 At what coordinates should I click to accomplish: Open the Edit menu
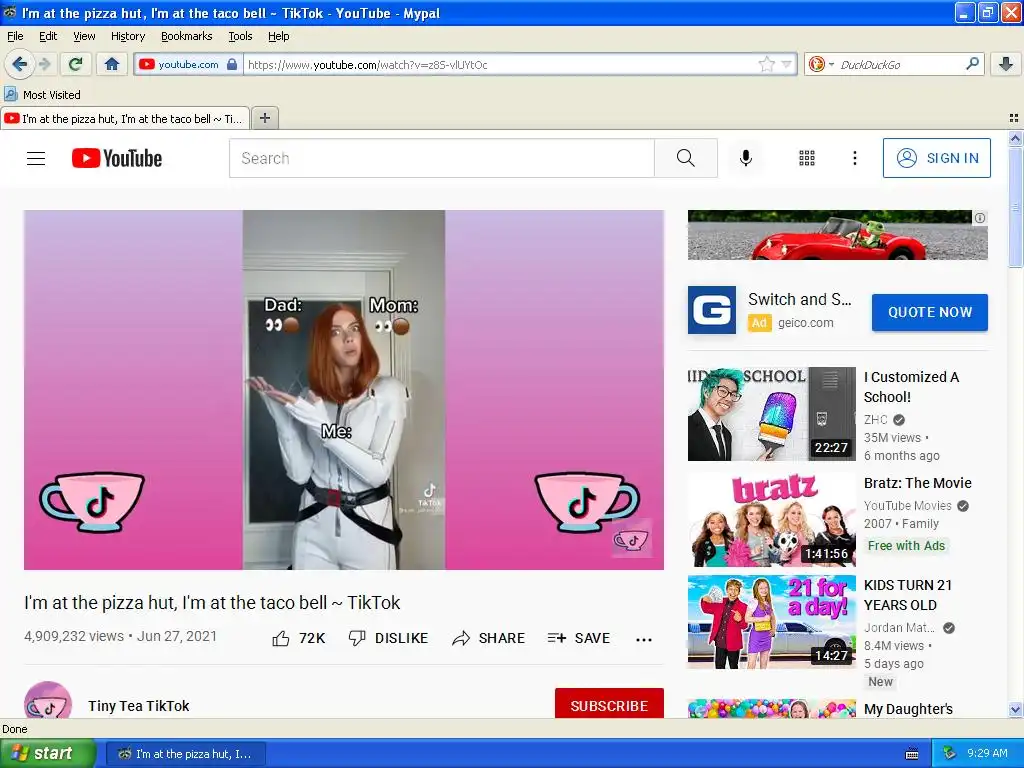click(48, 36)
